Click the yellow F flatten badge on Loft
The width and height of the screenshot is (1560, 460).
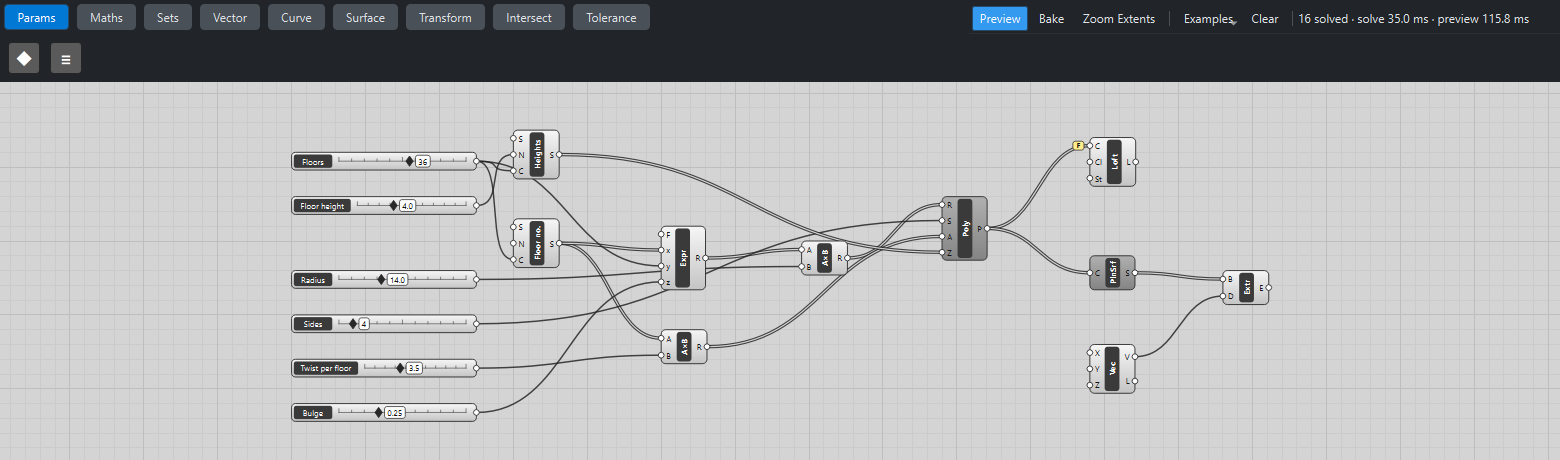(1078, 146)
